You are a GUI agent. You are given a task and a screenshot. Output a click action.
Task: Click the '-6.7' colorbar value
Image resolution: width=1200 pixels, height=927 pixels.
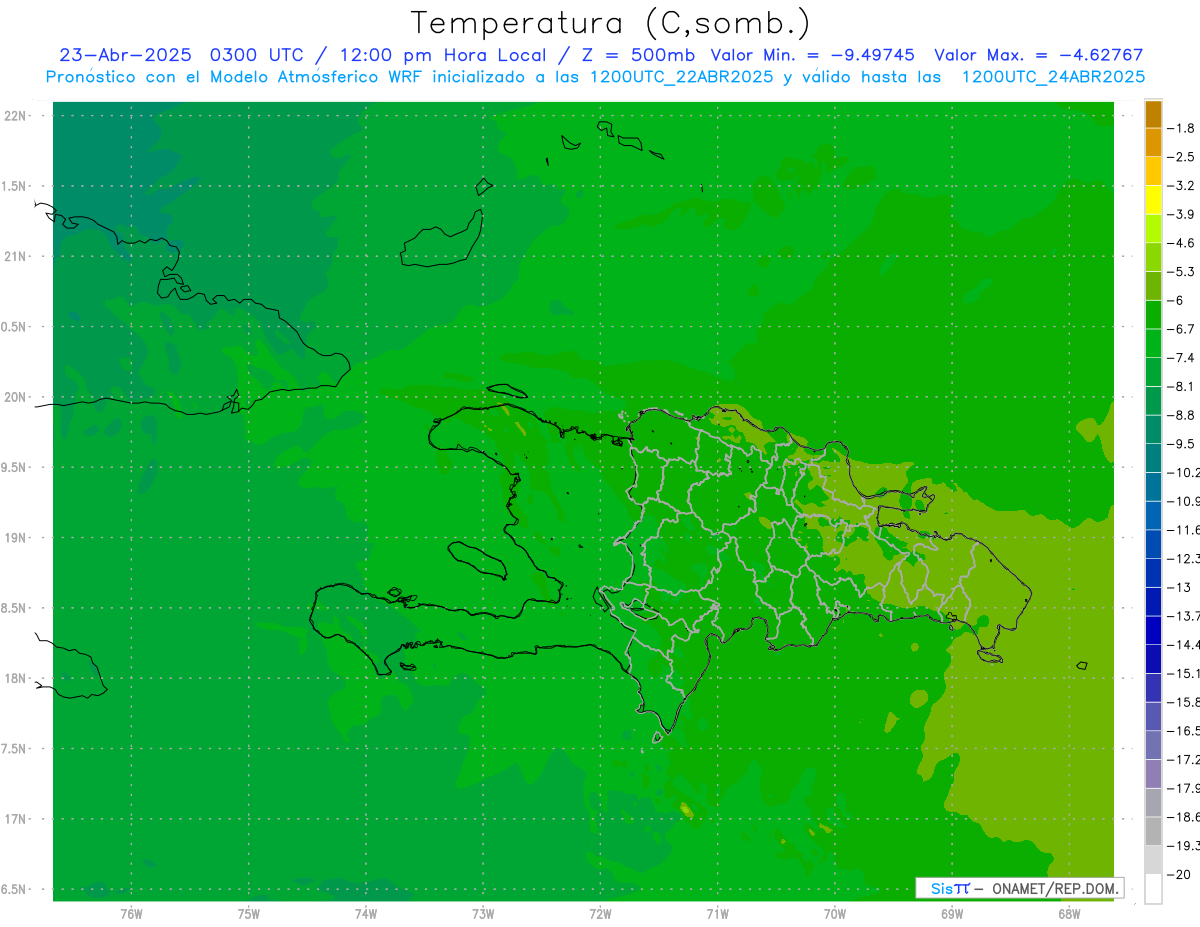point(1183,329)
